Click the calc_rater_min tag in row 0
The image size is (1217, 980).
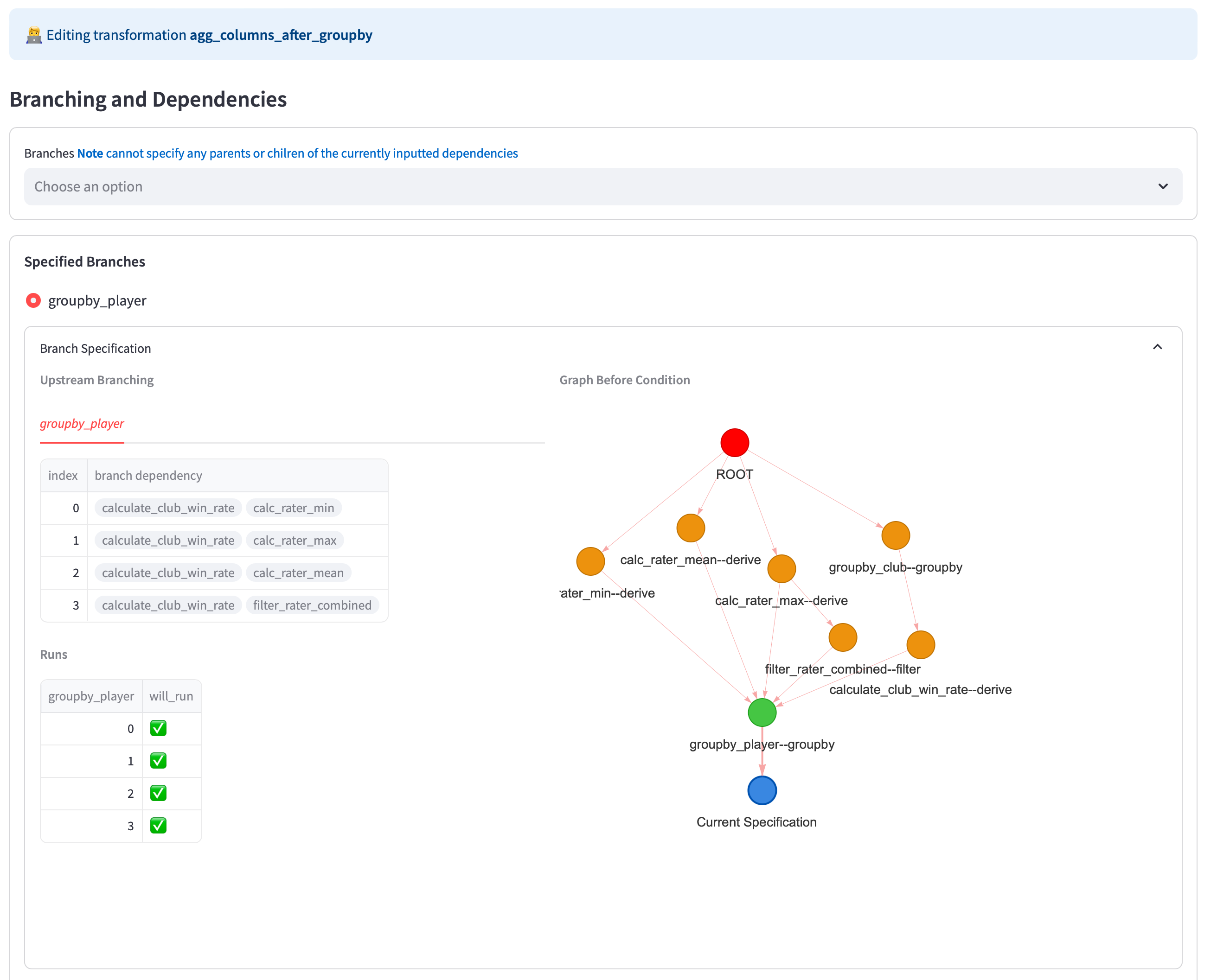pos(293,508)
